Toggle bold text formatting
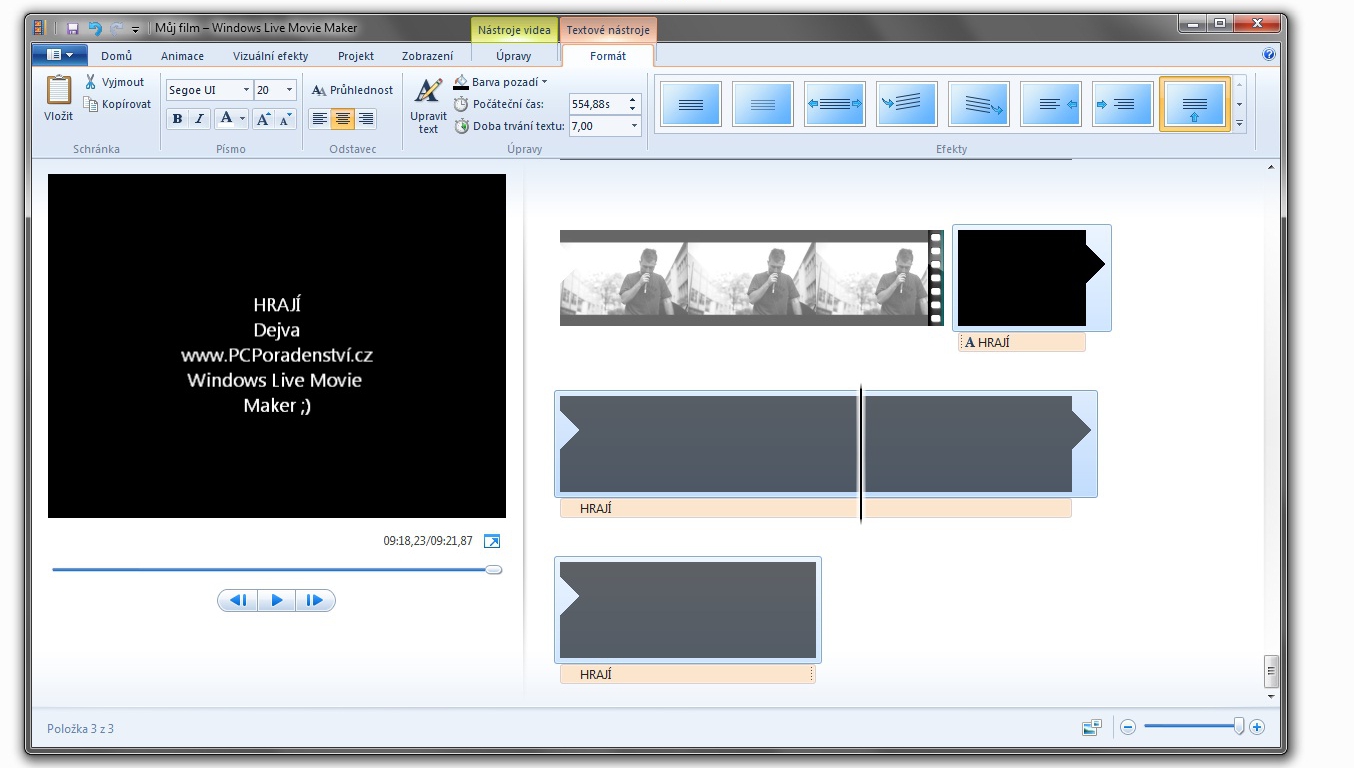This screenshot has height=768, width=1354. tap(177, 119)
